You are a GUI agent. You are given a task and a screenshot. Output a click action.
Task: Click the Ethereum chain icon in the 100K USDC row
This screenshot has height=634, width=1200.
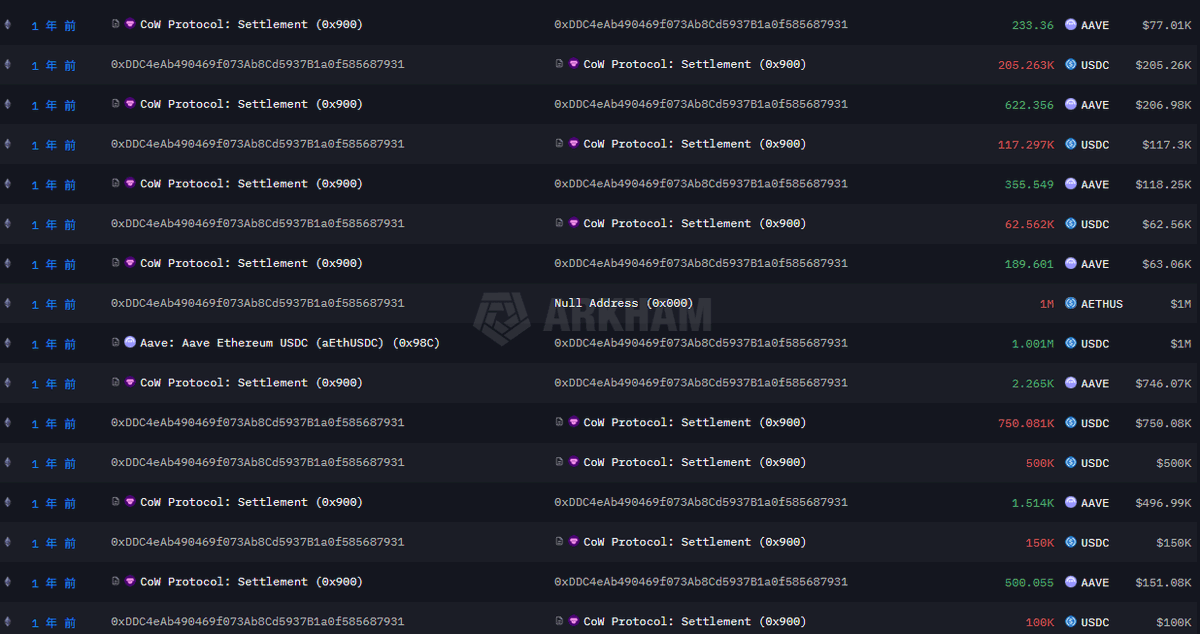click(9, 623)
